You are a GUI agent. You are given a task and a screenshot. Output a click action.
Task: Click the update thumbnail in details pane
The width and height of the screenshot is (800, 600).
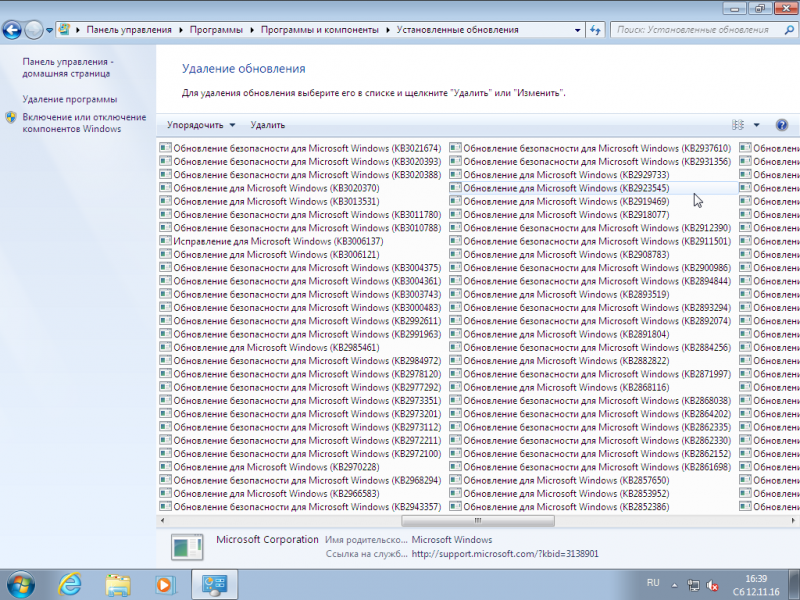pos(187,547)
